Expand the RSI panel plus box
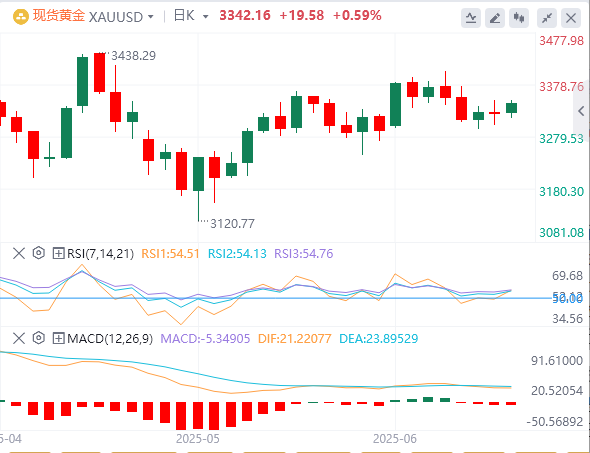 (x=58, y=253)
